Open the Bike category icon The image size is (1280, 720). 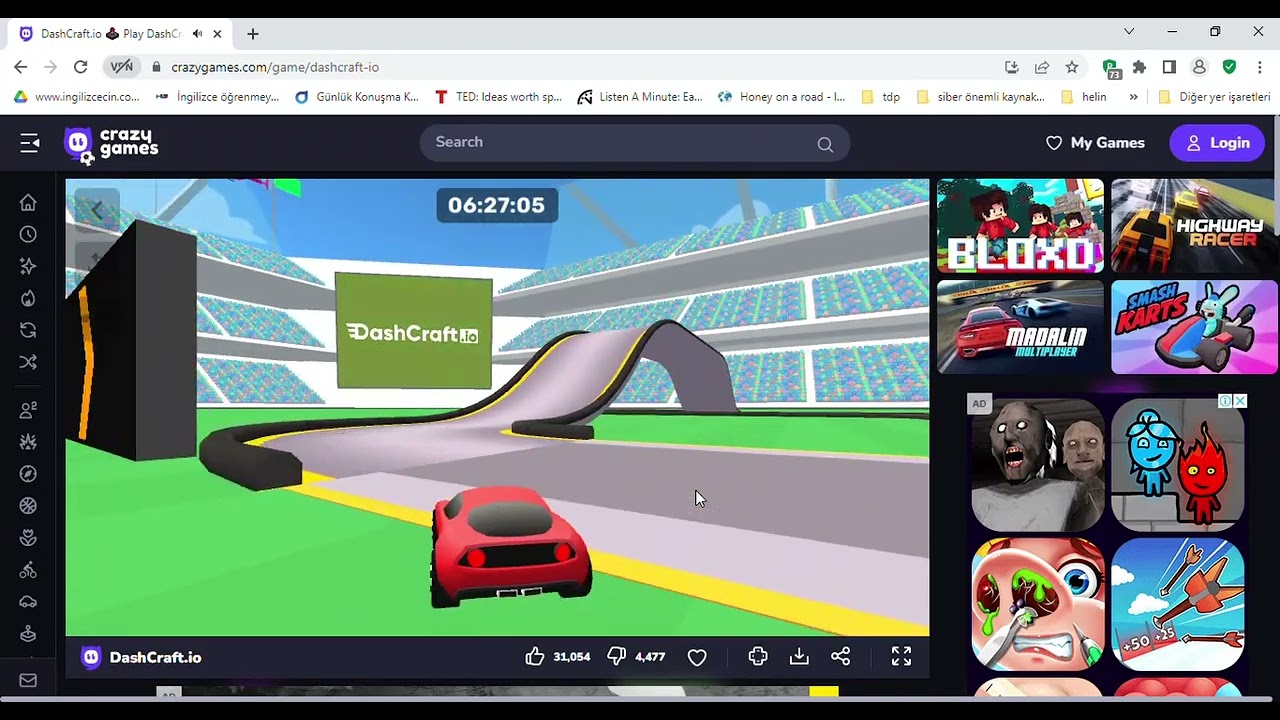click(28, 570)
